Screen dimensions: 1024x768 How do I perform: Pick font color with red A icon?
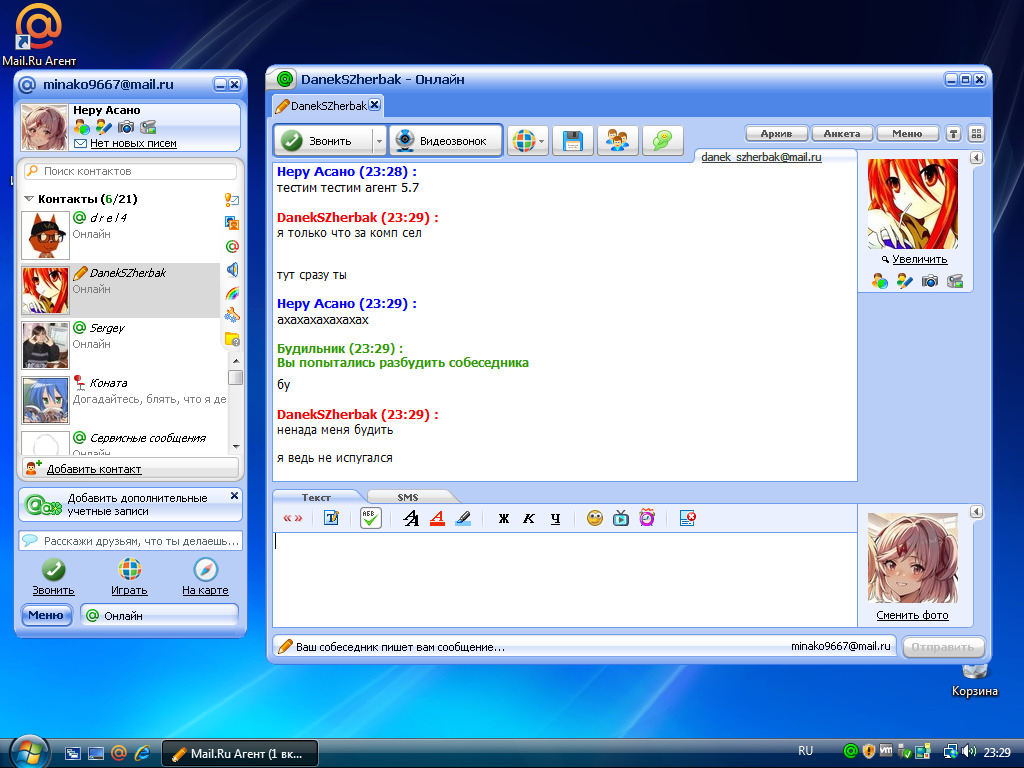coord(437,518)
